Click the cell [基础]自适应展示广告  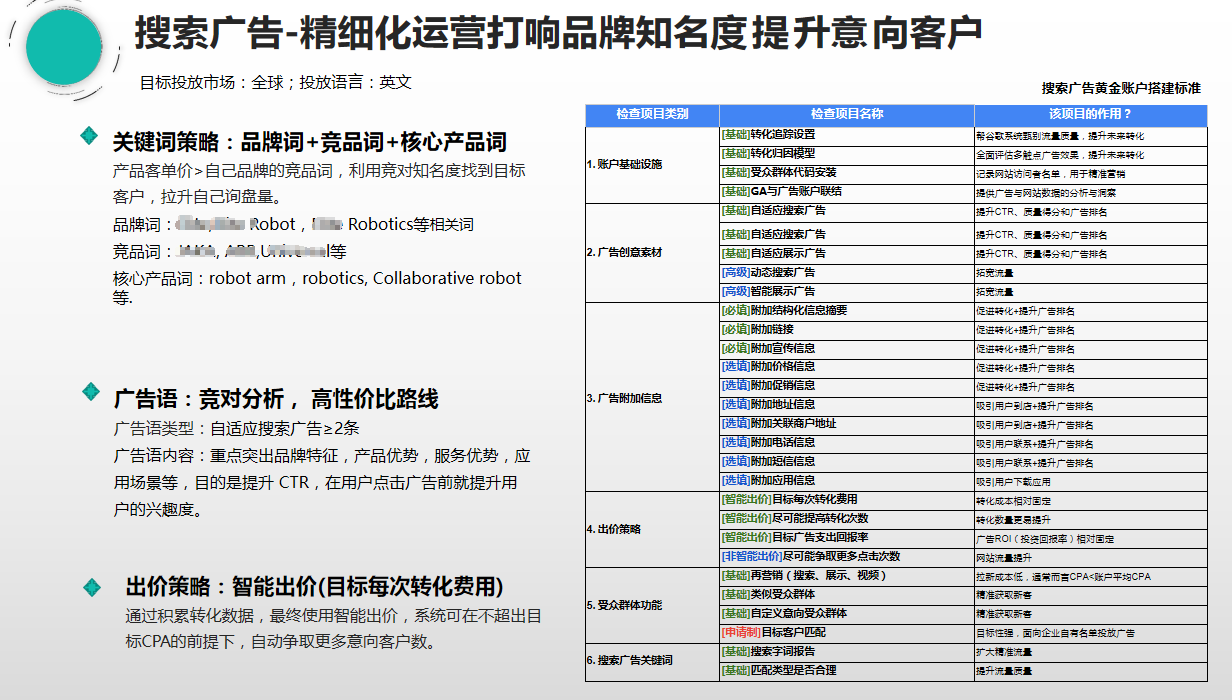[847, 254]
